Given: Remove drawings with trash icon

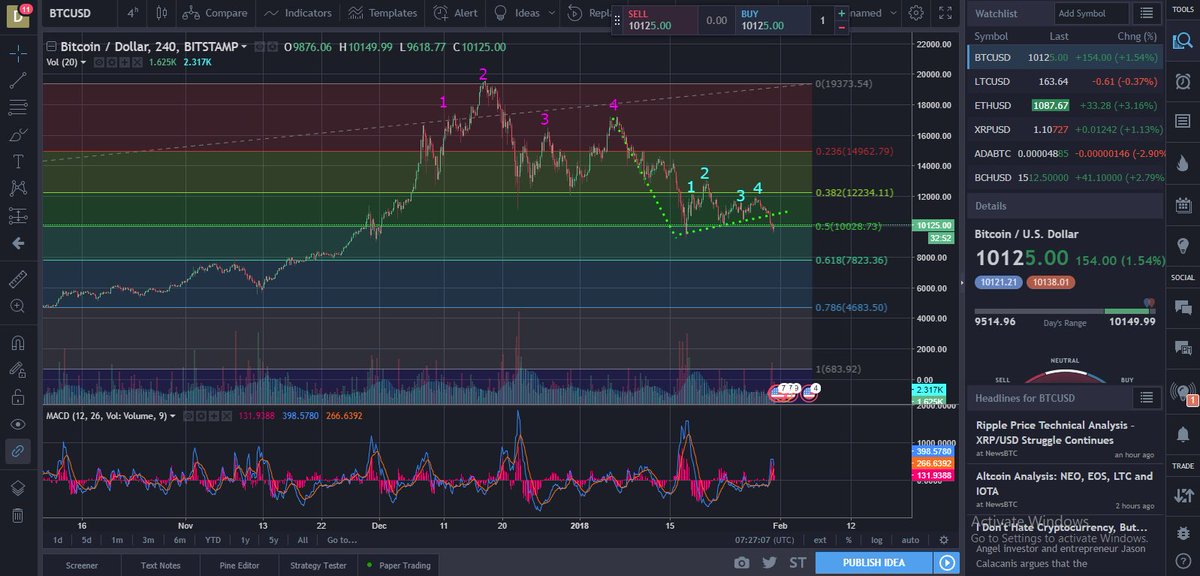Looking at the screenshot, I should tap(17, 515).
